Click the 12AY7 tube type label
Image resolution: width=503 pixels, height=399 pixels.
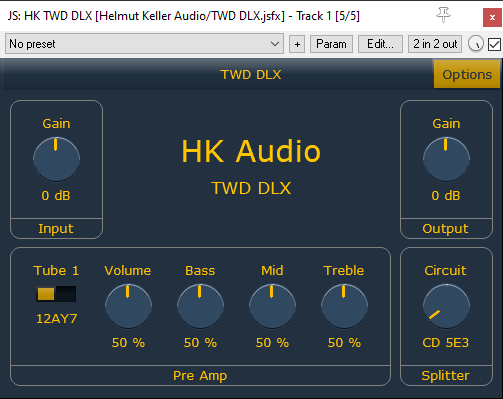pos(57,319)
